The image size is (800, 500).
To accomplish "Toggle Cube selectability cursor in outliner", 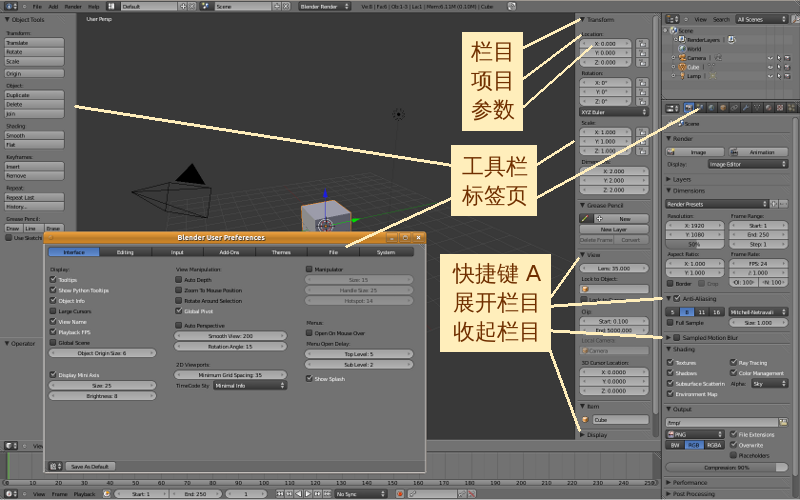I will (x=779, y=67).
